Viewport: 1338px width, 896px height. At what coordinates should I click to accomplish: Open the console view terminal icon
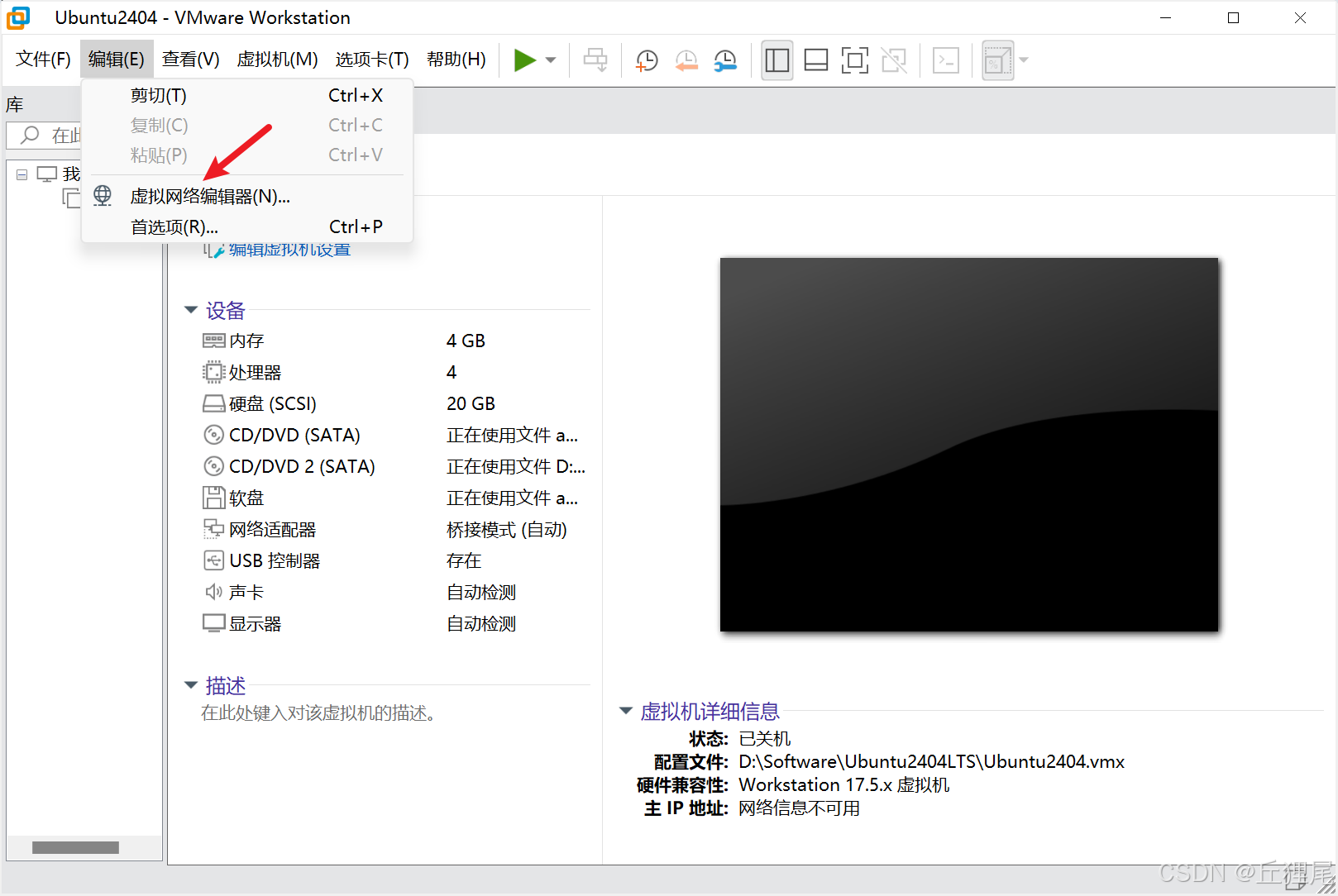946,60
